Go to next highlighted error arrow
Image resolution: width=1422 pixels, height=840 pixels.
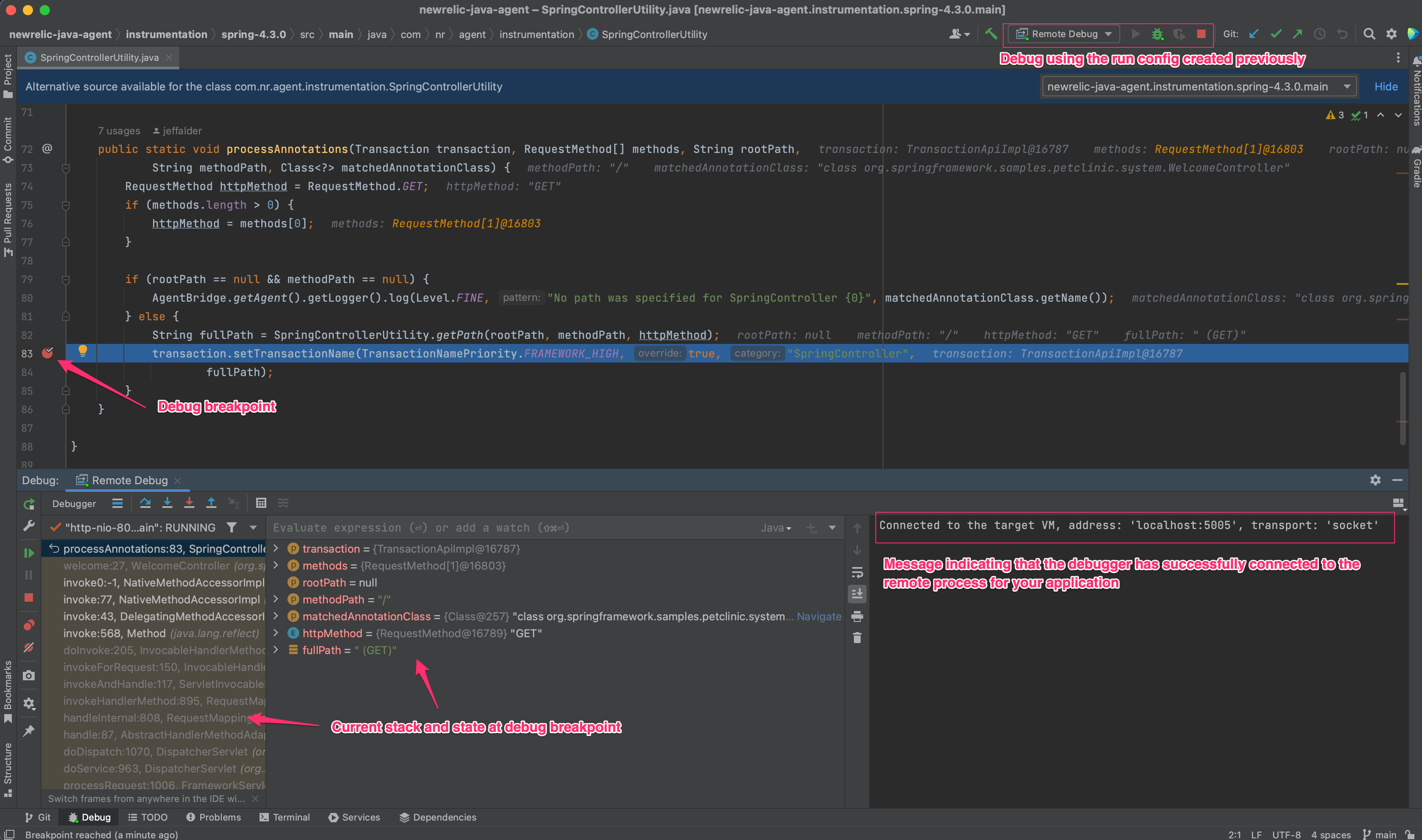coord(1398,115)
